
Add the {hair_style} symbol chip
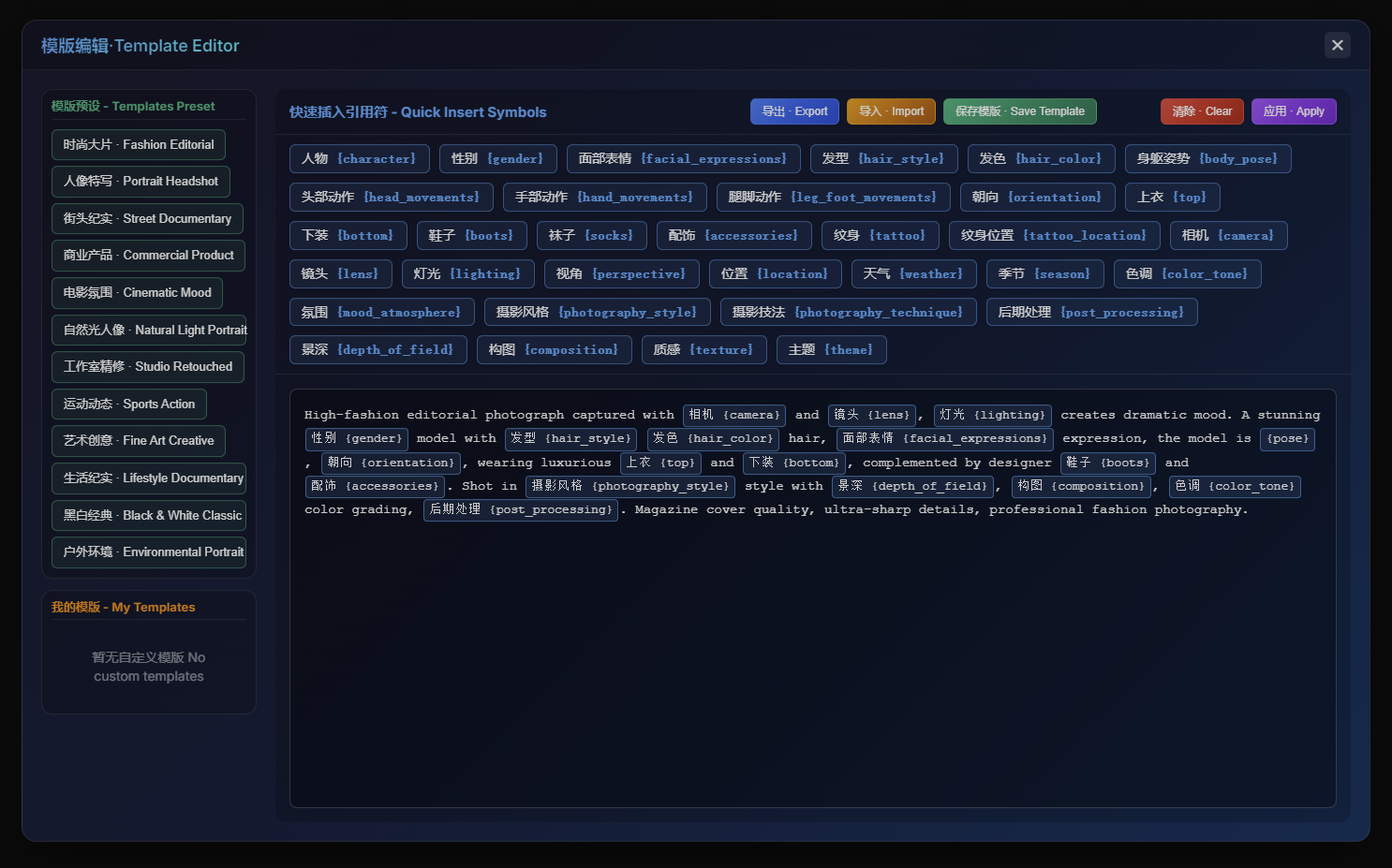884,159
